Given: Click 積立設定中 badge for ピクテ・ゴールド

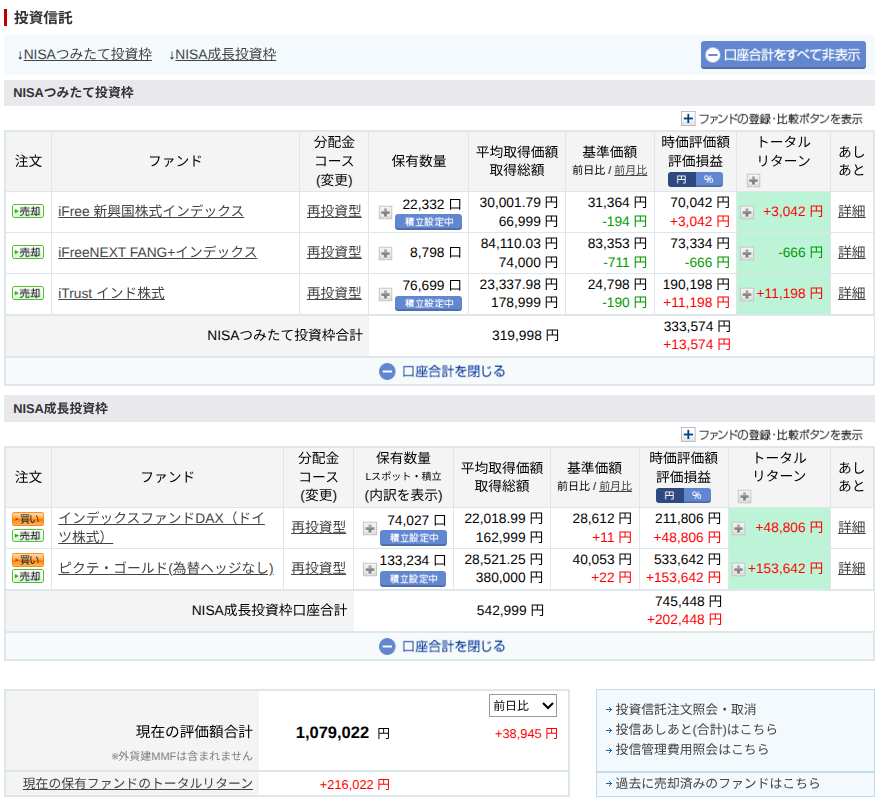Looking at the screenshot, I should (x=413, y=579).
